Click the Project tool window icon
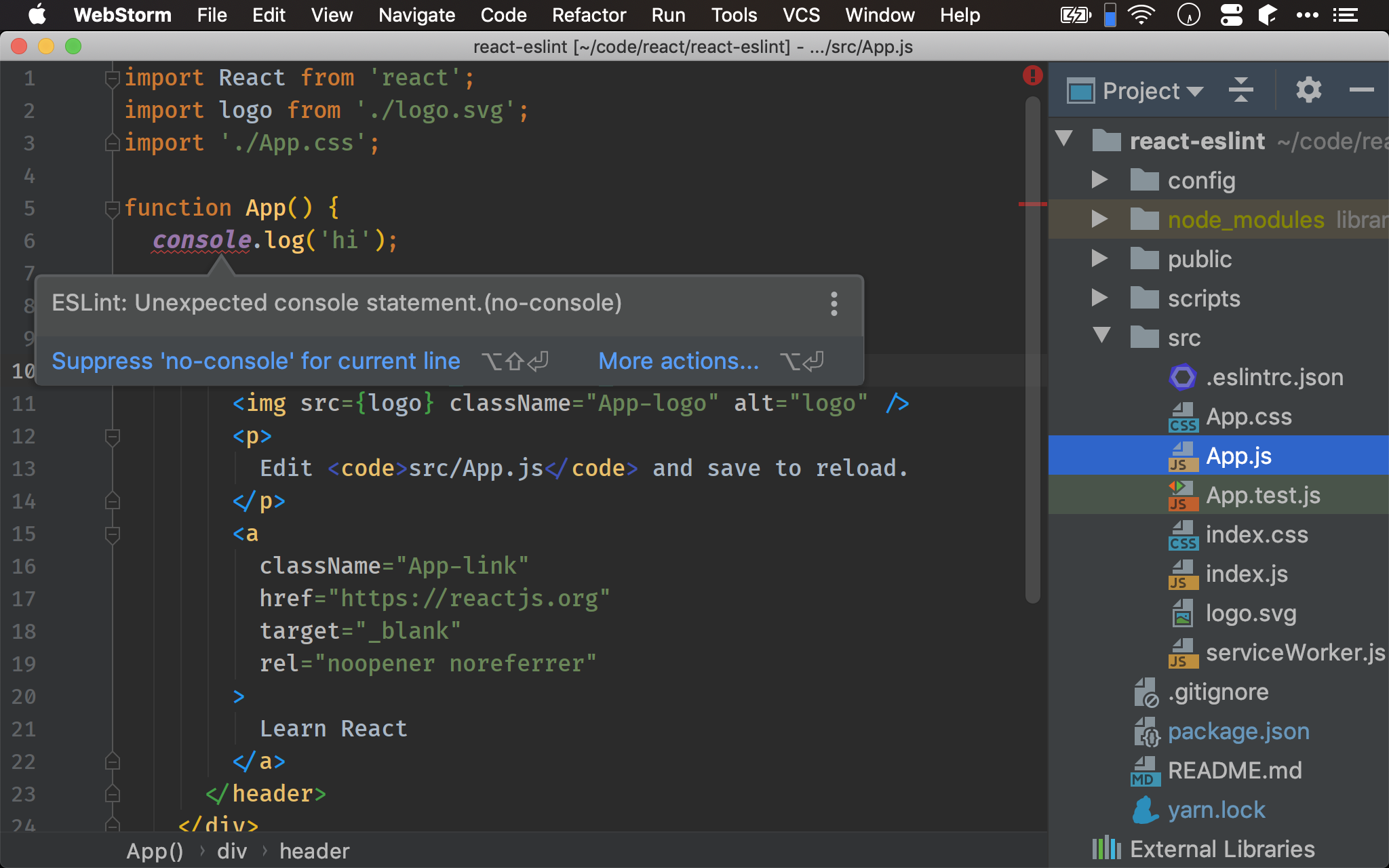 tap(1080, 91)
